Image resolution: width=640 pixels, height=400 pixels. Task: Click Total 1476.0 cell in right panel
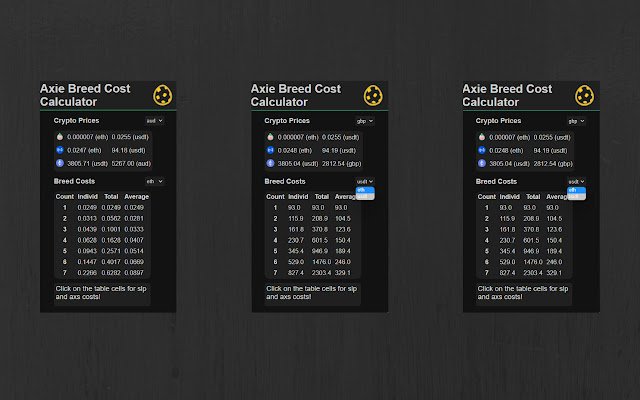pos(533,262)
